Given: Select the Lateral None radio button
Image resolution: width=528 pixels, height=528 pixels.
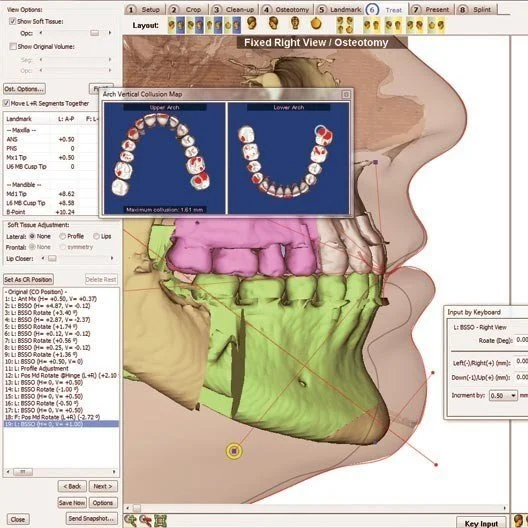Looking at the screenshot, I should pyautogui.click(x=32, y=236).
